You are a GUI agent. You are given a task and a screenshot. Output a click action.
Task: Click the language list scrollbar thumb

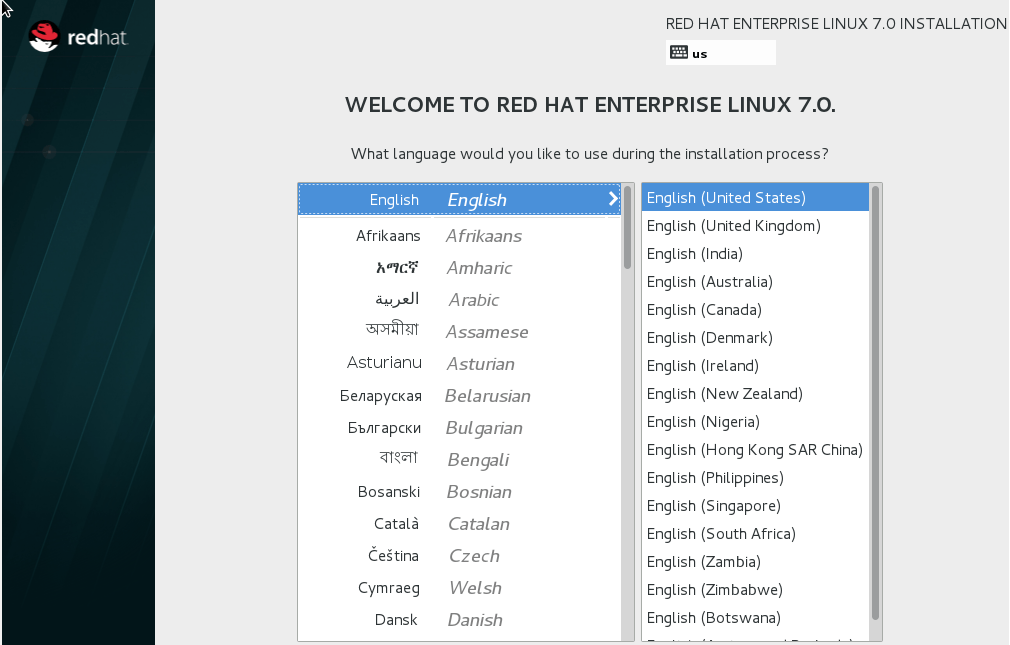pos(627,227)
